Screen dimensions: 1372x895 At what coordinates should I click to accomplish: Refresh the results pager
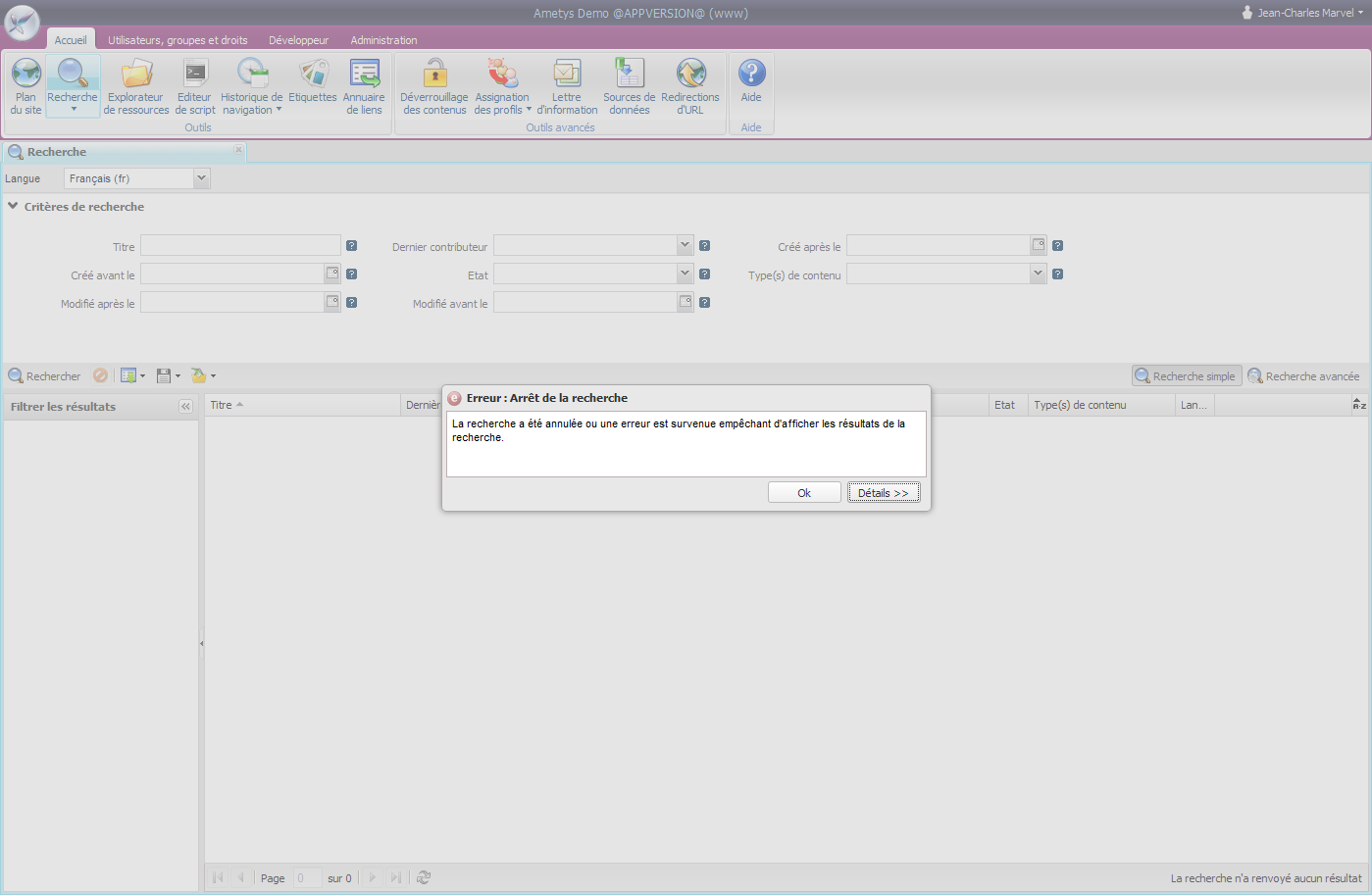coord(424,877)
